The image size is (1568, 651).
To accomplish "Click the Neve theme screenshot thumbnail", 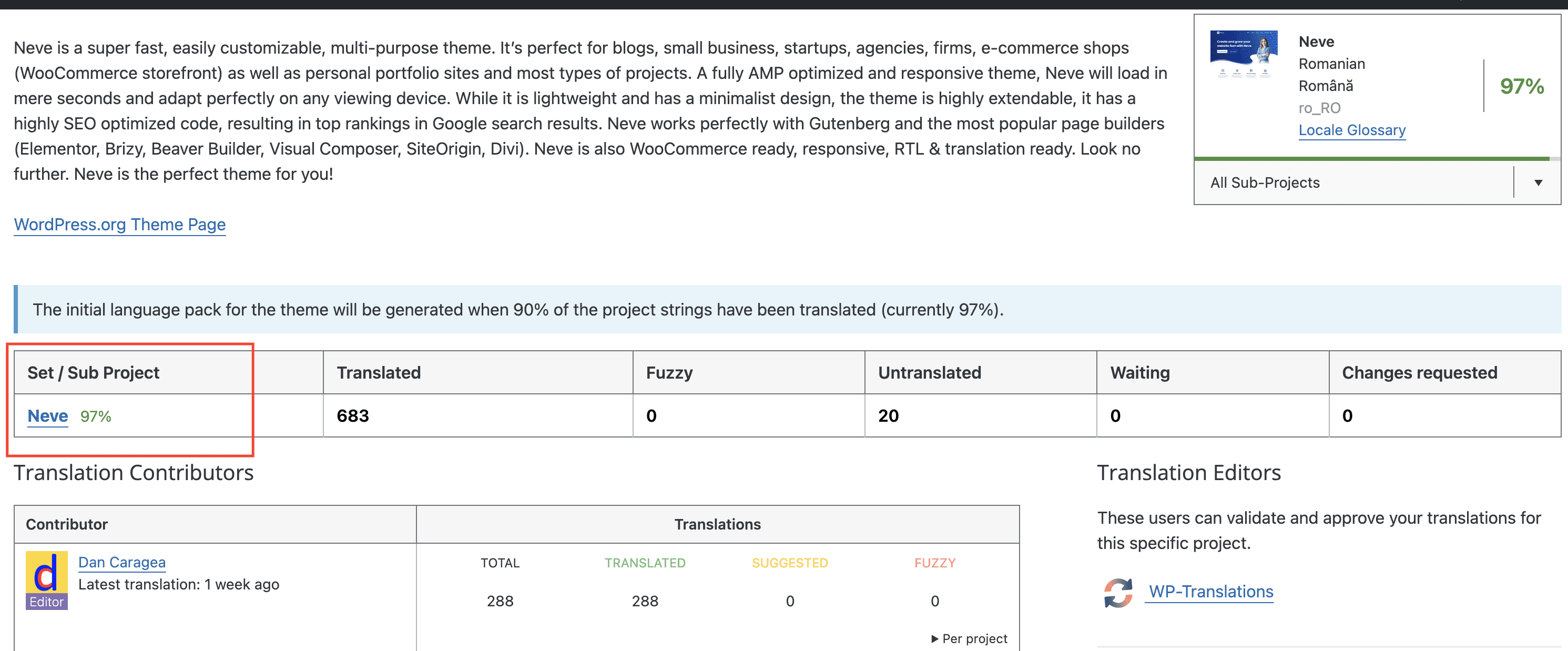I will click(1243, 54).
